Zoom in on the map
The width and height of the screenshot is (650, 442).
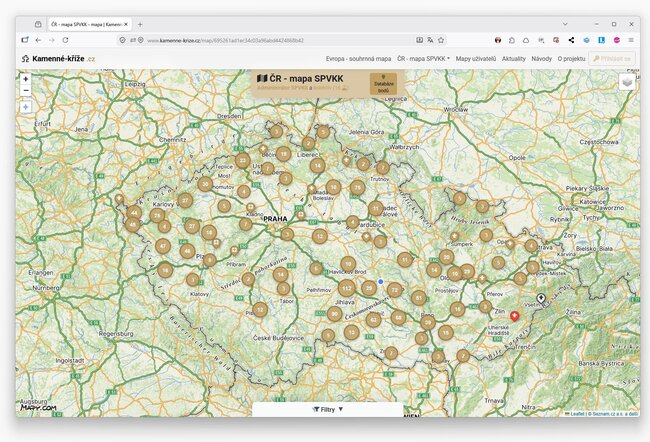coord(26,79)
